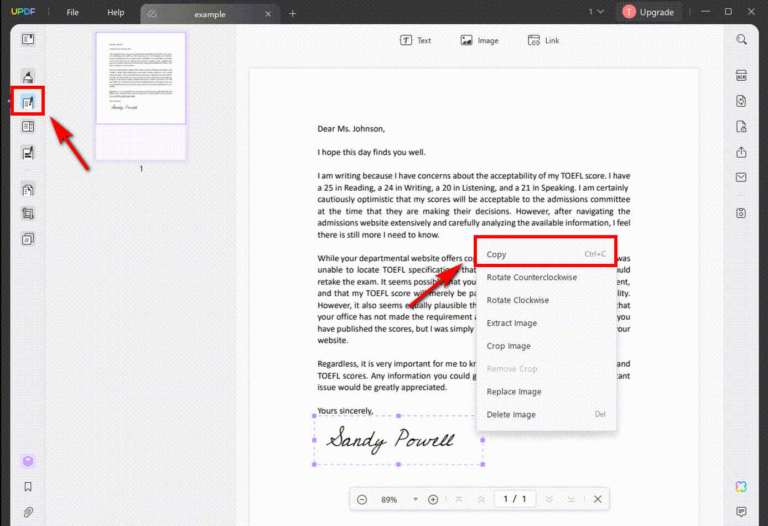Send the file by email icon
This screenshot has width=768, height=526.
741,177
